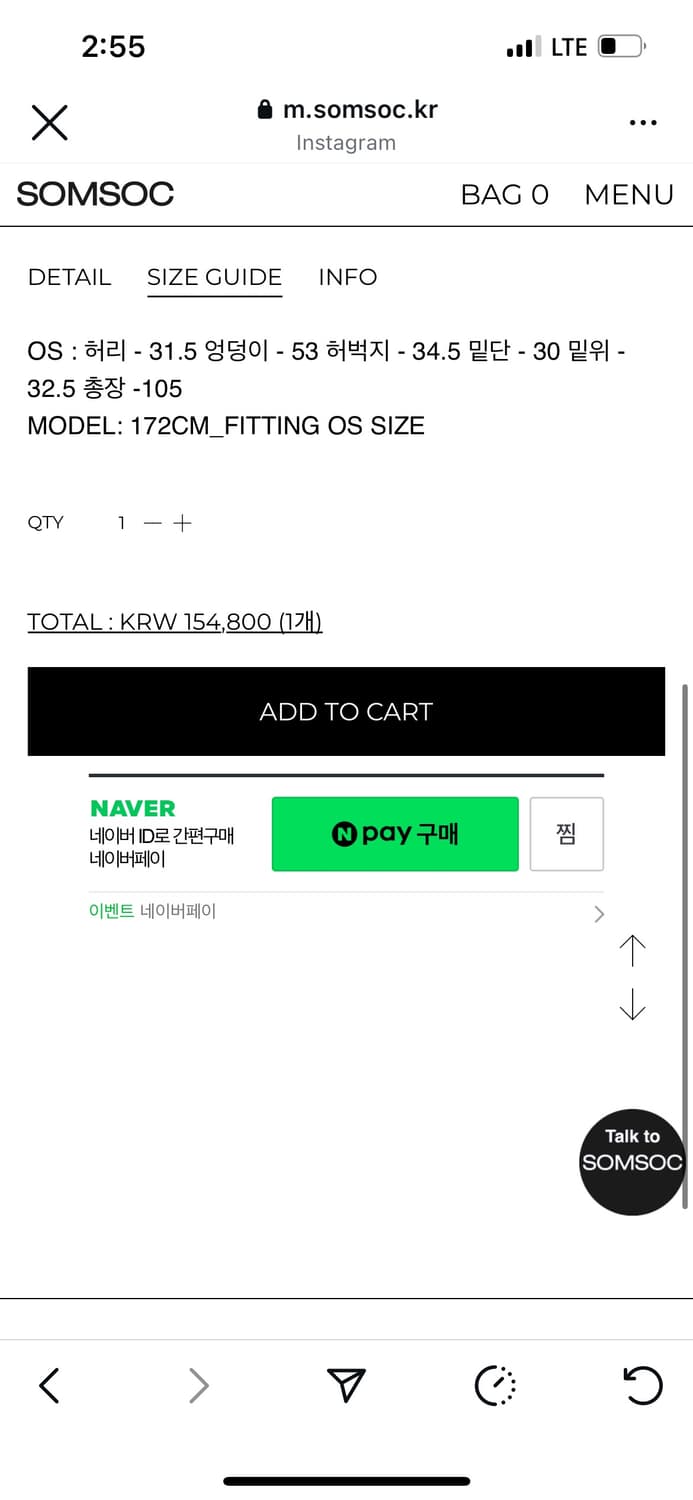Open the shopping BAG
Viewport: 693px width, 1500px height.
pos(504,194)
